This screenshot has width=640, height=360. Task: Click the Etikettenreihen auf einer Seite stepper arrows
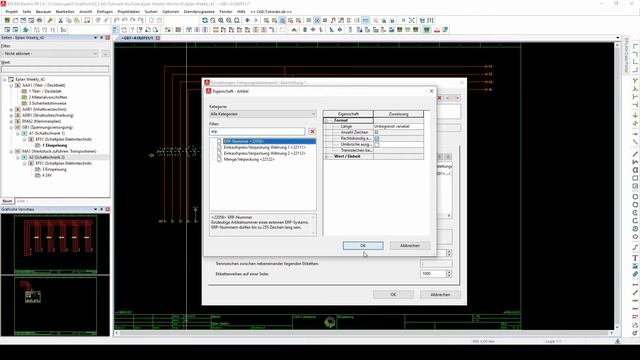(449, 274)
